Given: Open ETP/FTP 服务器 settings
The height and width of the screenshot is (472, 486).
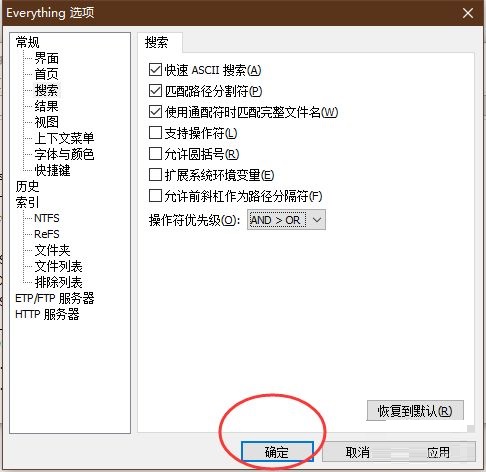Looking at the screenshot, I should (55, 298).
